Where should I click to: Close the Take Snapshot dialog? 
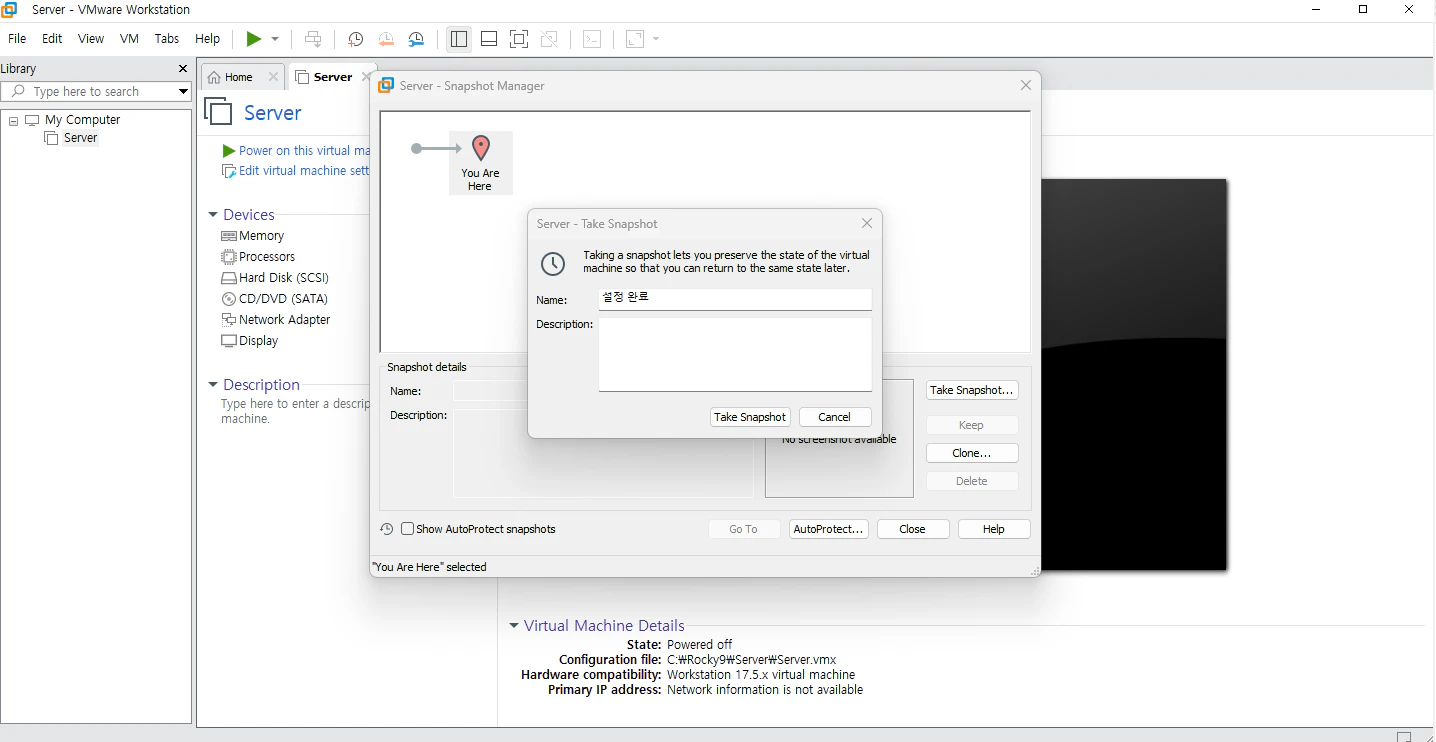867,224
